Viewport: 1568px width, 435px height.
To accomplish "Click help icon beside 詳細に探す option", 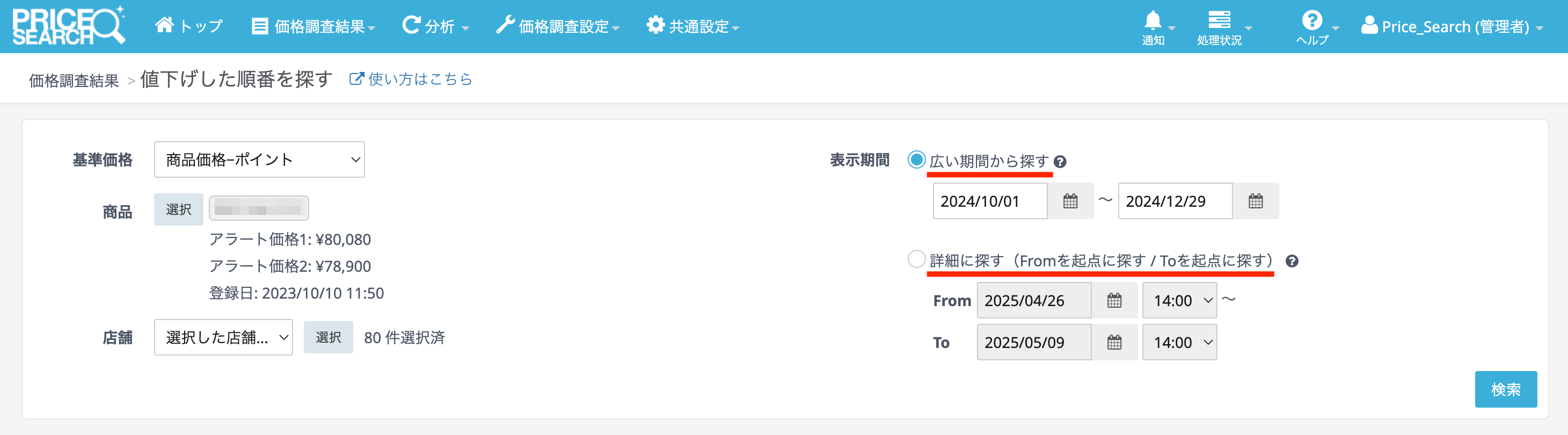I will [x=1292, y=262].
